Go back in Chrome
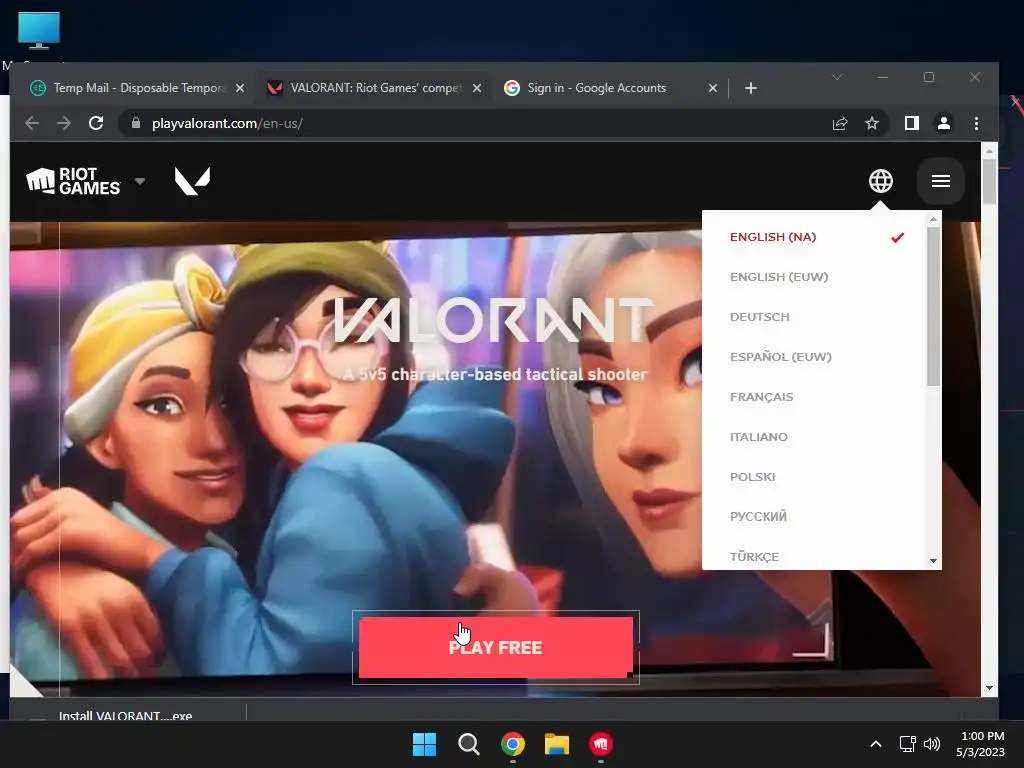The width and height of the screenshot is (1024, 768). (x=32, y=123)
